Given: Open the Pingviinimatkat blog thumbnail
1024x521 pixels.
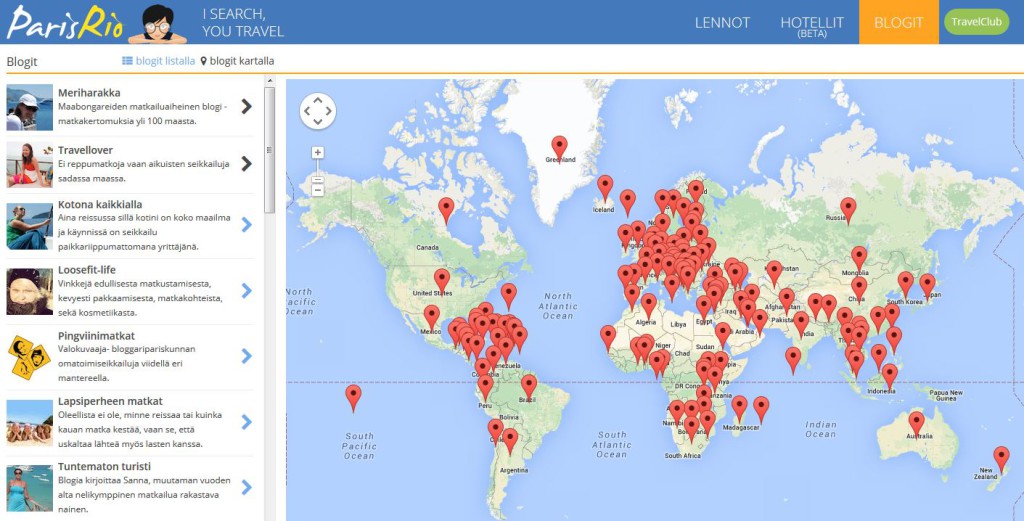Looking at the screenshot, I should pos(30,356).
